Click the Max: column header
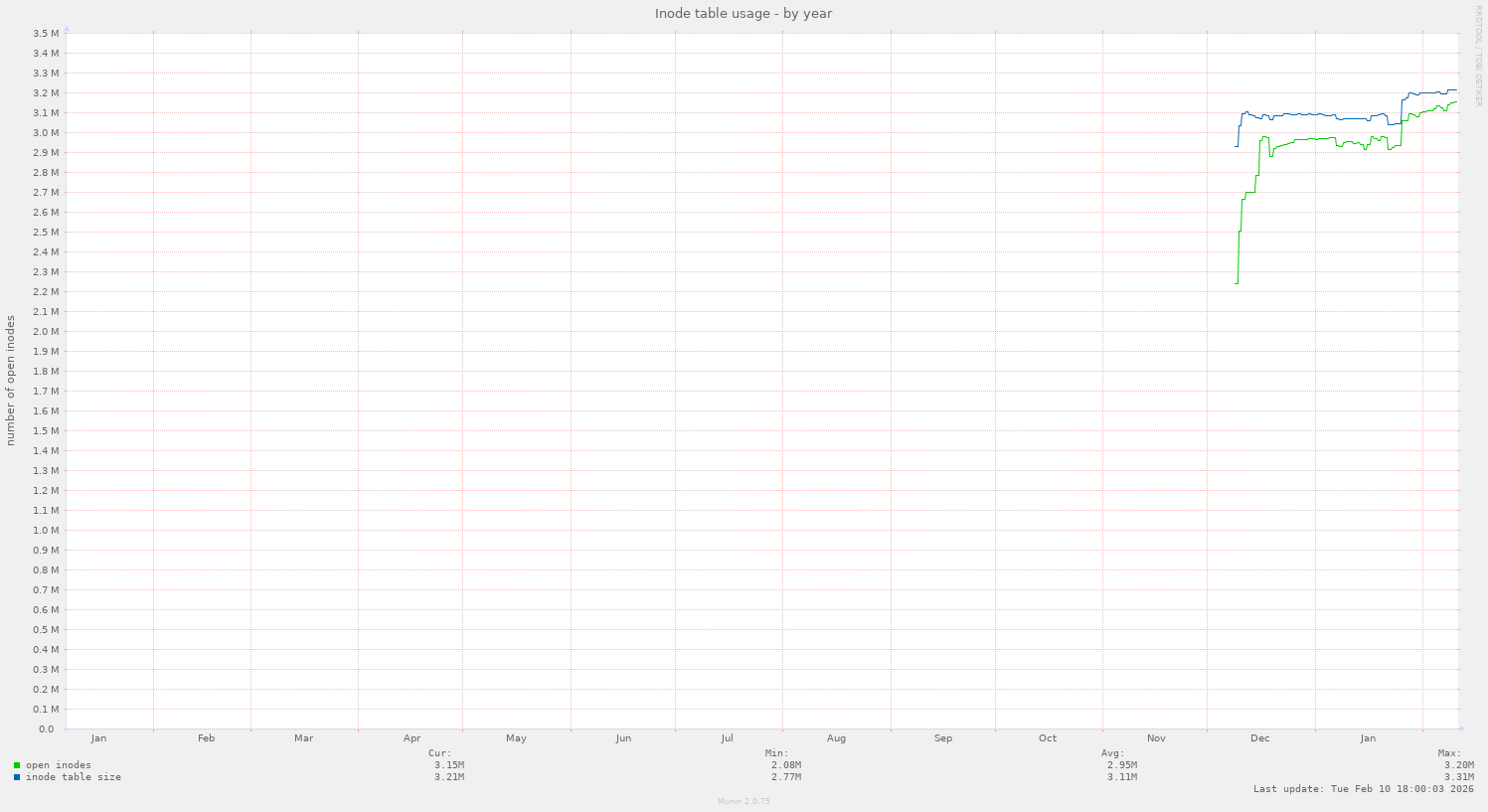The image size is (1488, 812). coord(1450,752)
